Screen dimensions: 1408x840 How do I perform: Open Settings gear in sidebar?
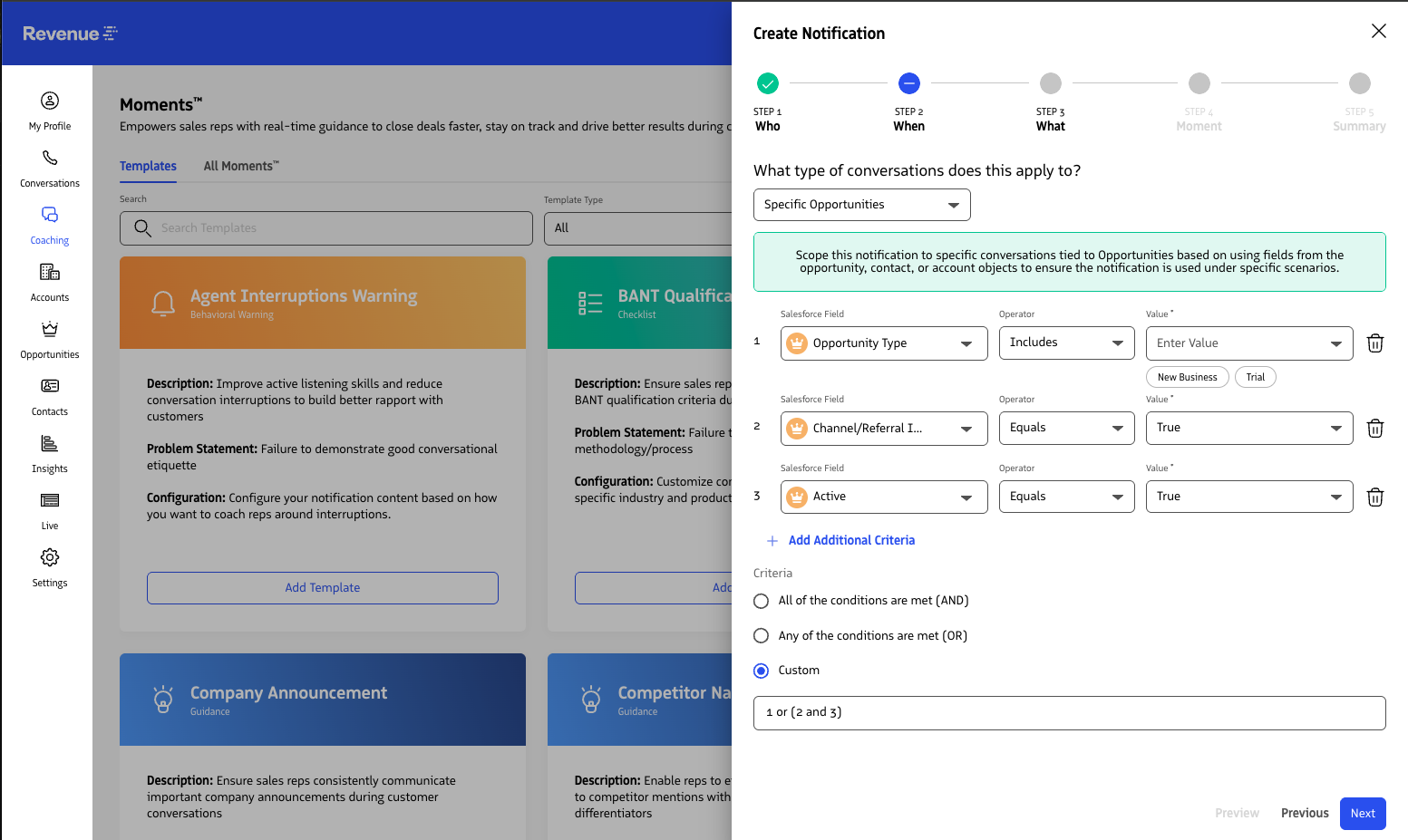pyautogui.click(x=50, y=558)
